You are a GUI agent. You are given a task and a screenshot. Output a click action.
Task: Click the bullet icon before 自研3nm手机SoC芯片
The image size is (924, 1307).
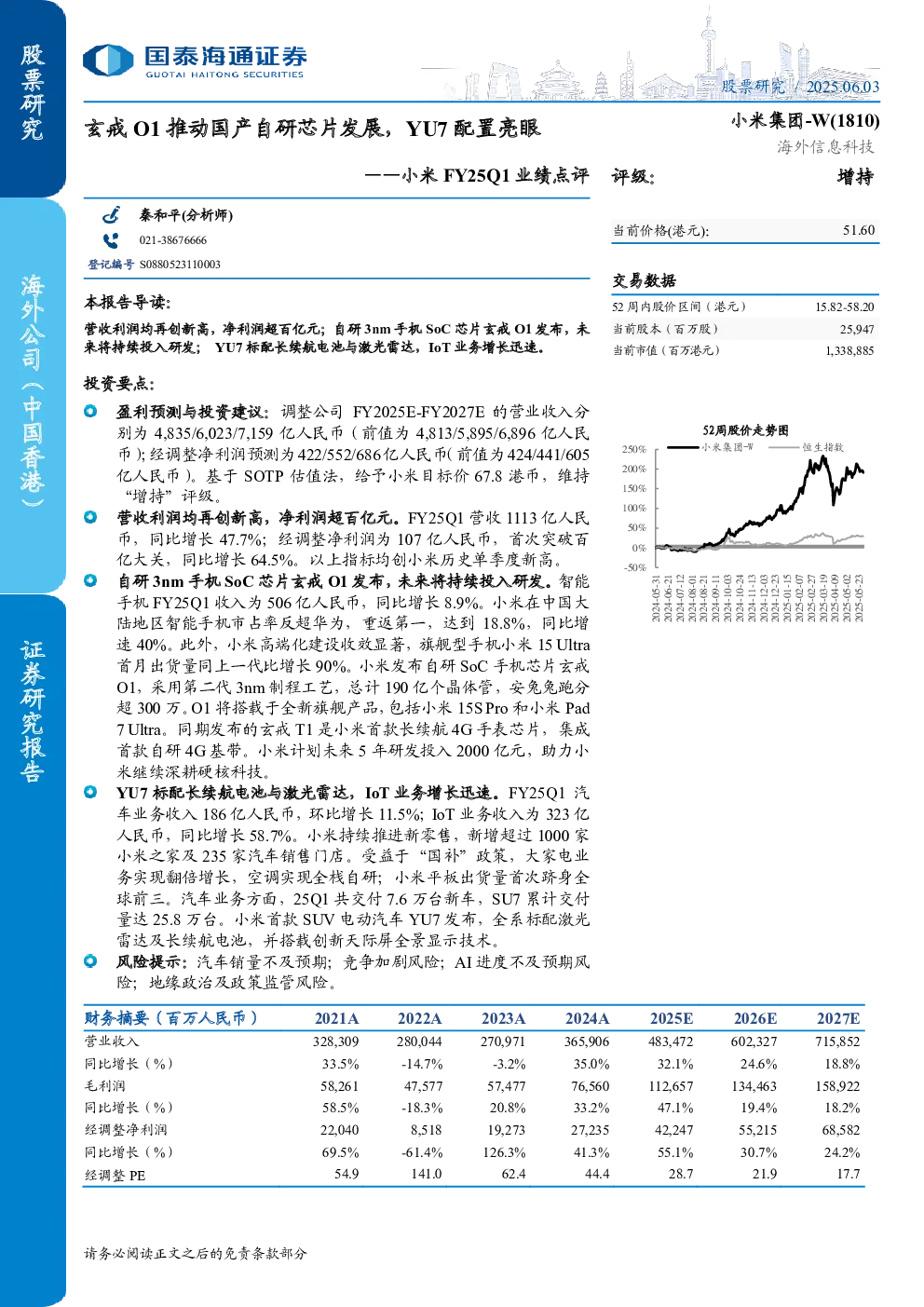90,580
